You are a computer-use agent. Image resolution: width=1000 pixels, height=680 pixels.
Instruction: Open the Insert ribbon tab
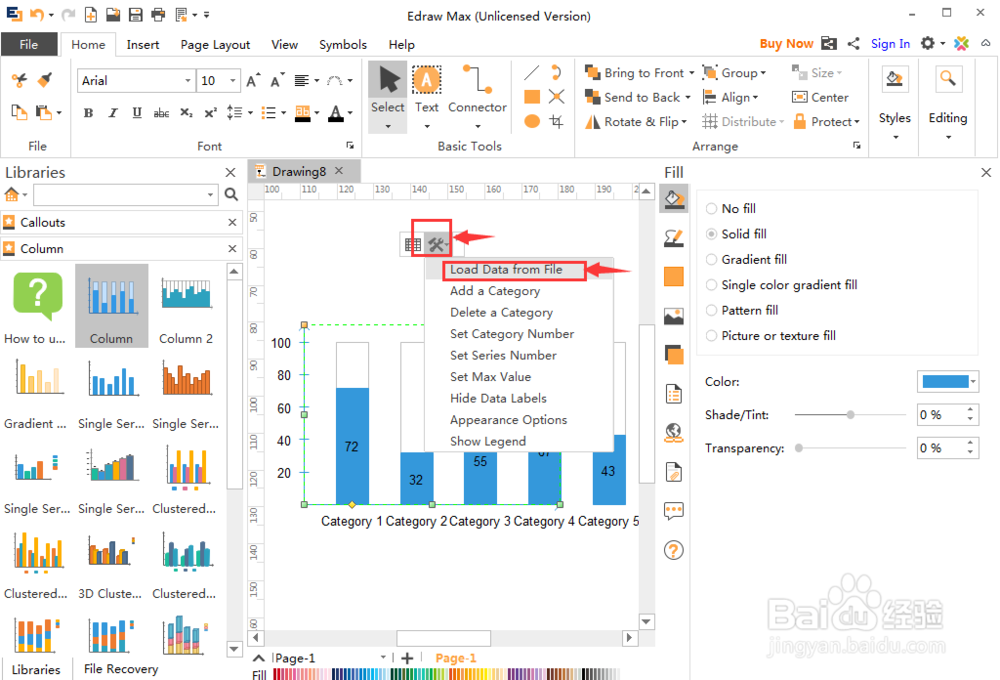coord(142,45)
